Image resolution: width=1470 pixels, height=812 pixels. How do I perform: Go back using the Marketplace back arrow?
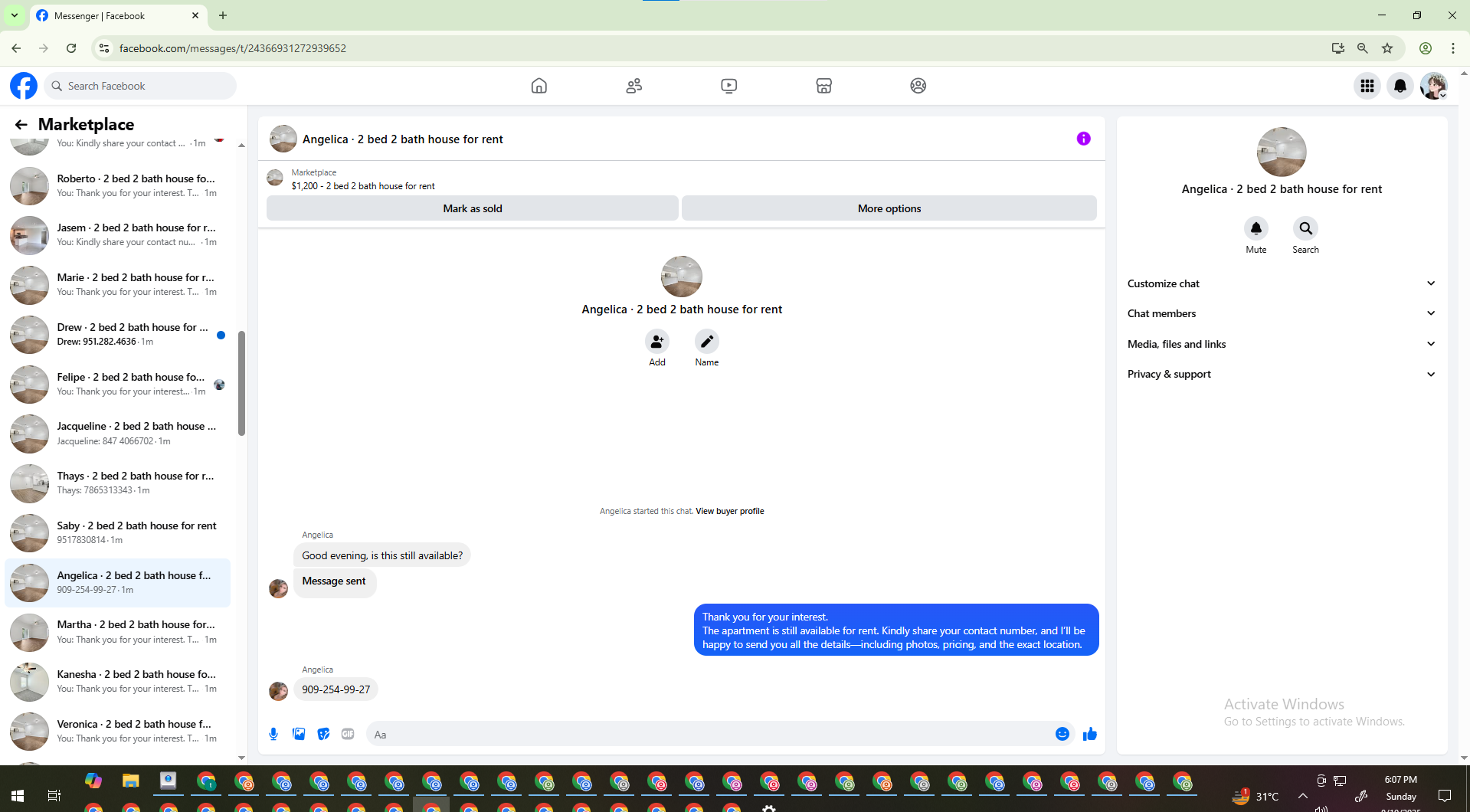tap(21, 124)
